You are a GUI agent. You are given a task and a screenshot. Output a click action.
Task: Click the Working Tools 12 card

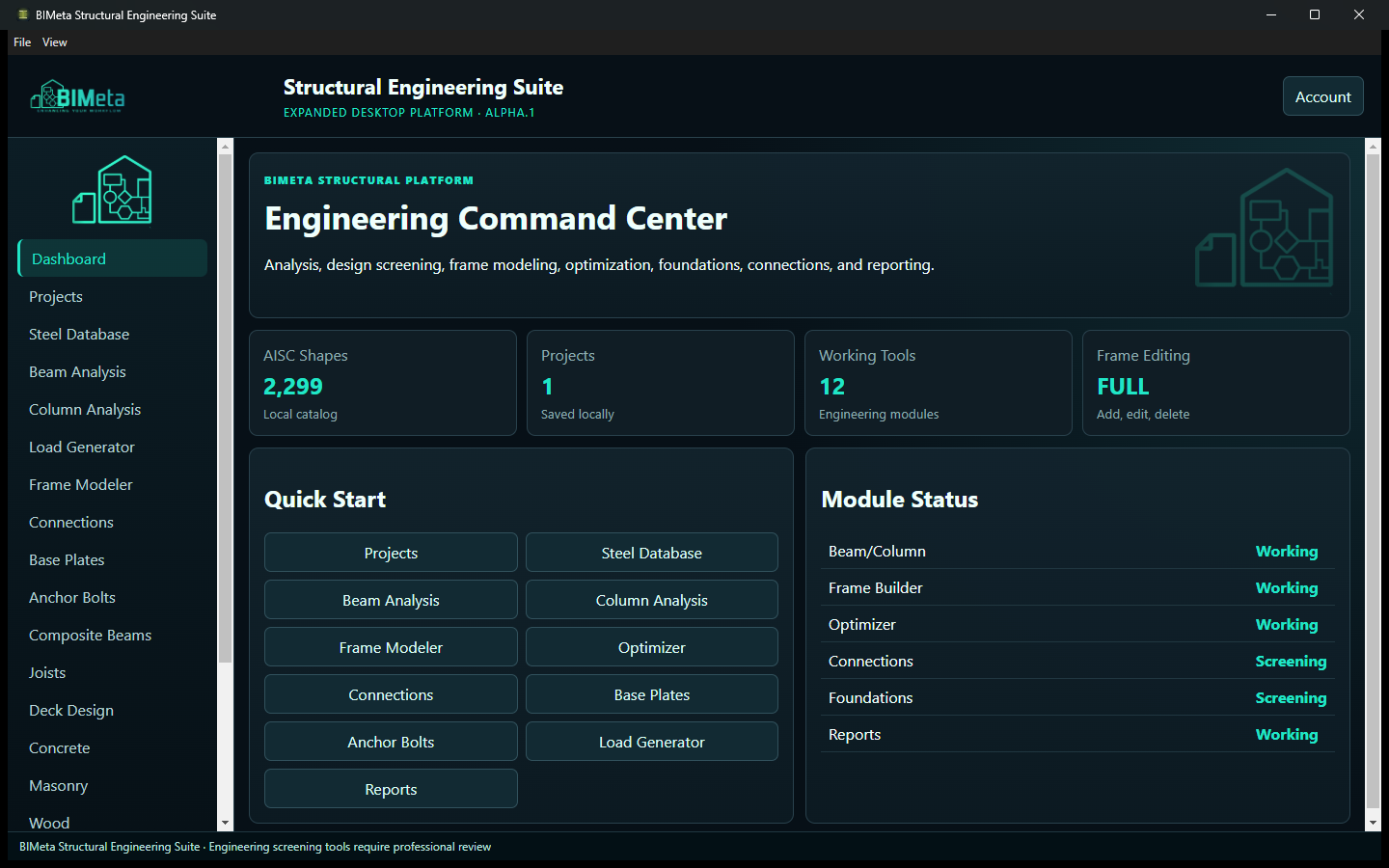click(x=939, y=383)
